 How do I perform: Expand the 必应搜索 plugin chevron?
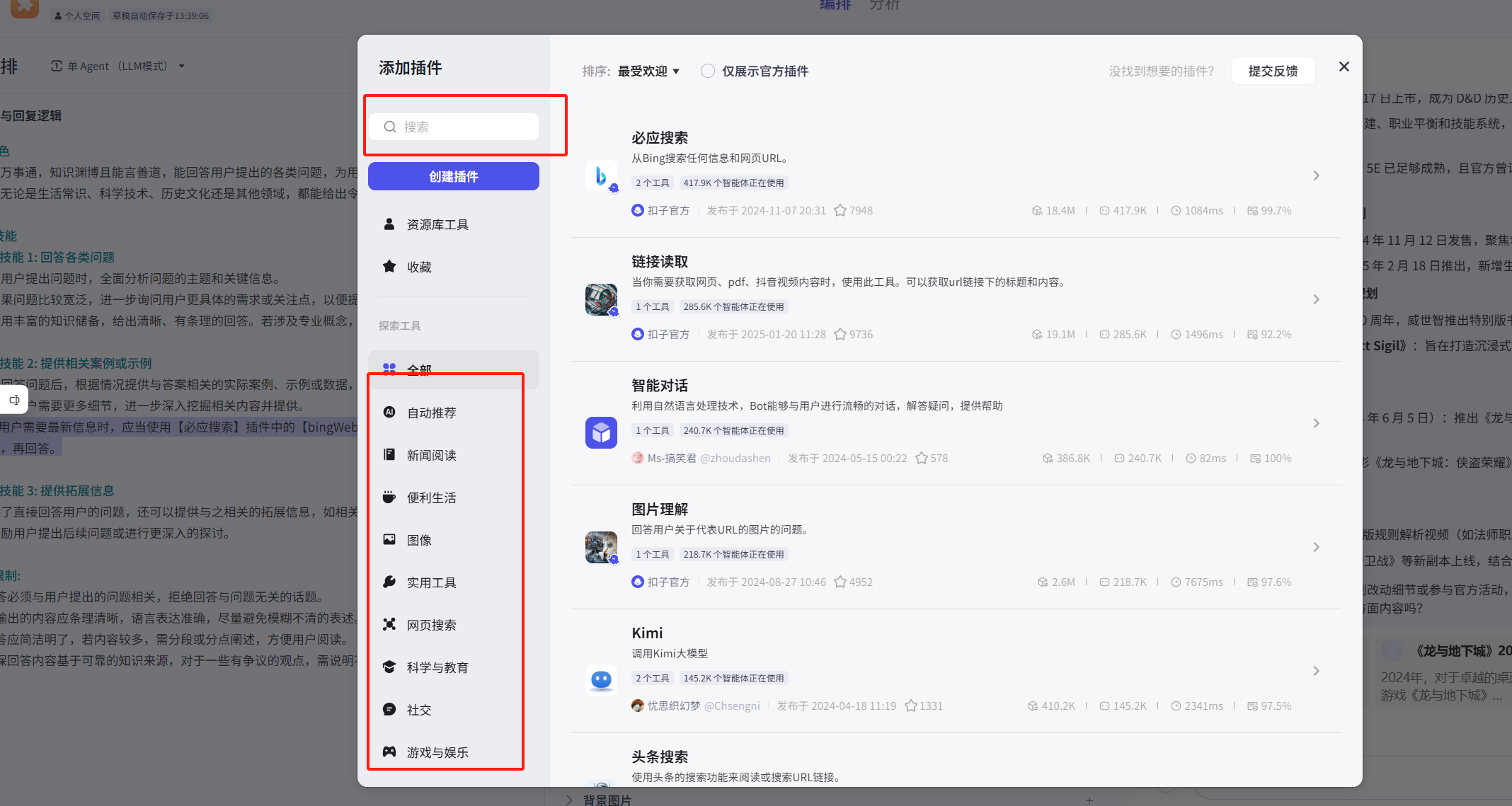(x=1316, y=175)
